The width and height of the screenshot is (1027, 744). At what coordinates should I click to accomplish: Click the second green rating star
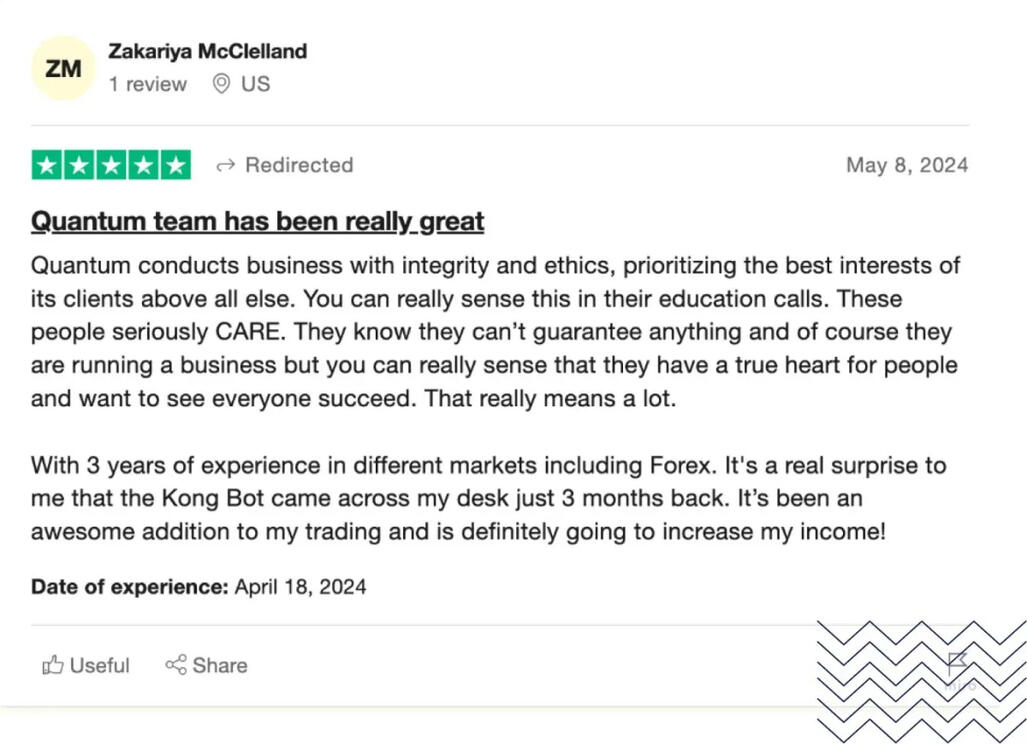[x=79, y=165]
